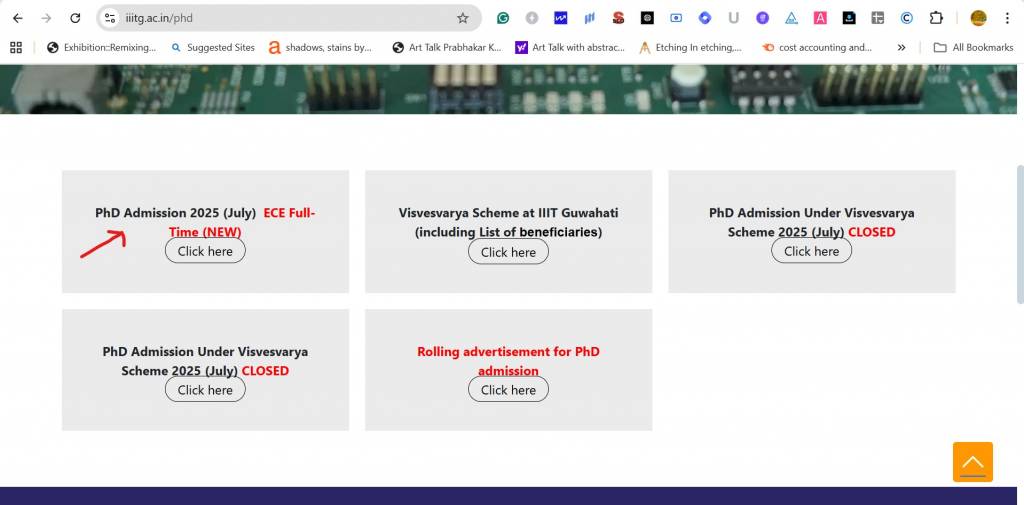Open the 'Etching In etching' bookmark
Image resolution: width=1024 pixels, height=505 pixels.
tap(690, 47)
